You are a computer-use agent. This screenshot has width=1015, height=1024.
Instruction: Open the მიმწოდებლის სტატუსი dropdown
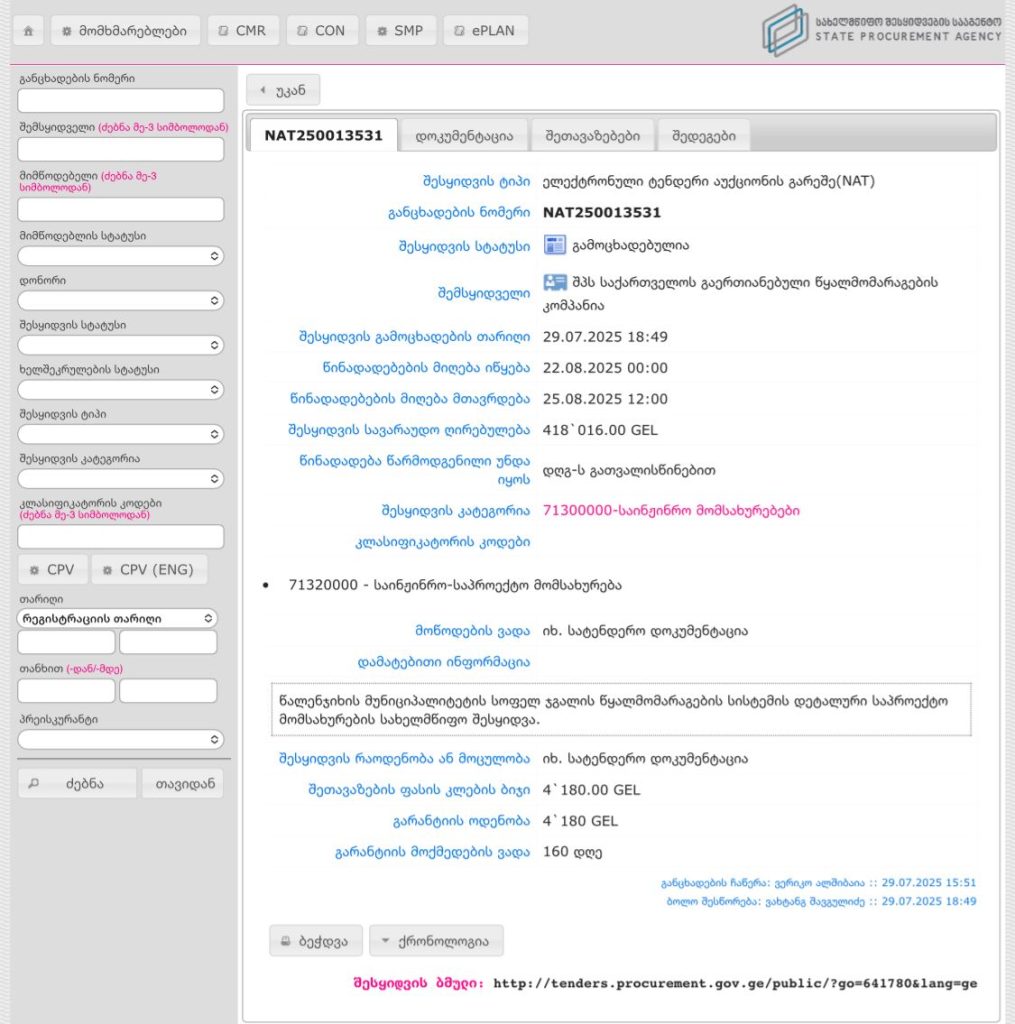[120, 257]
